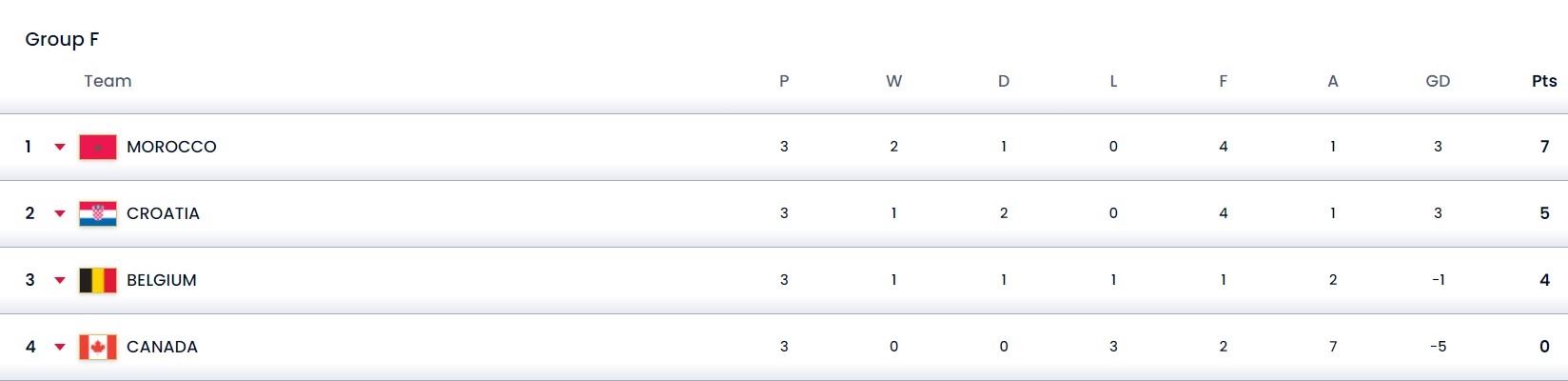Click the Group F heading
Viewport: 1568px width, 381px height.
point(62,39)
